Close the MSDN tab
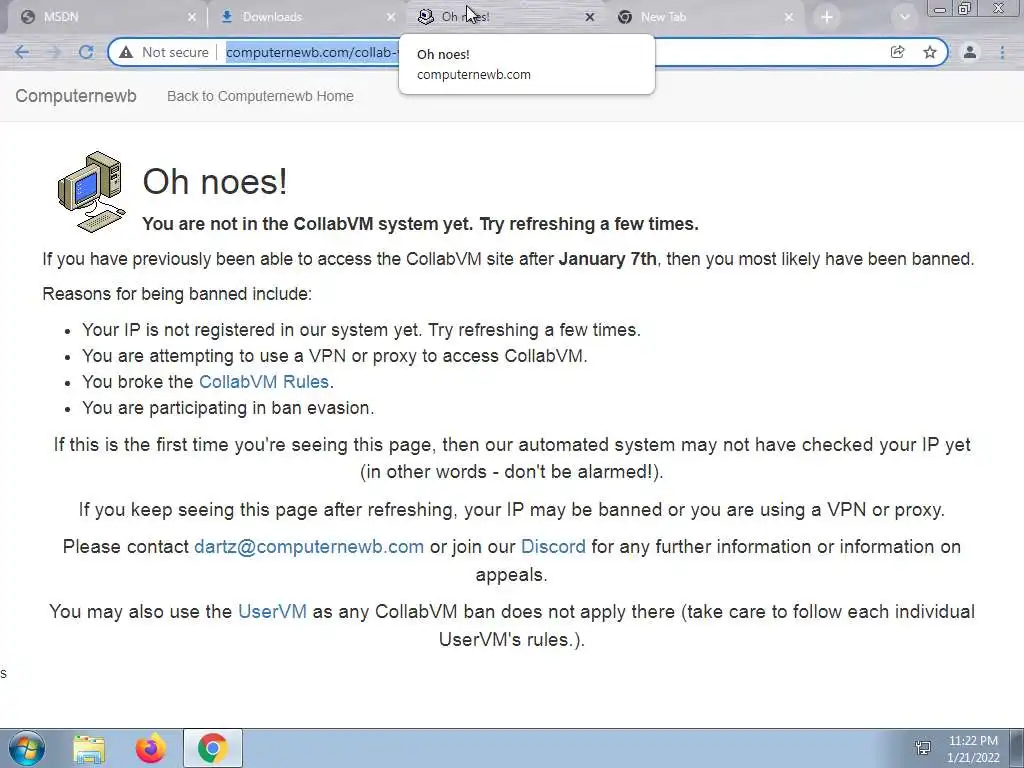The image size is (1024, 768). click(x=191, y=17)
